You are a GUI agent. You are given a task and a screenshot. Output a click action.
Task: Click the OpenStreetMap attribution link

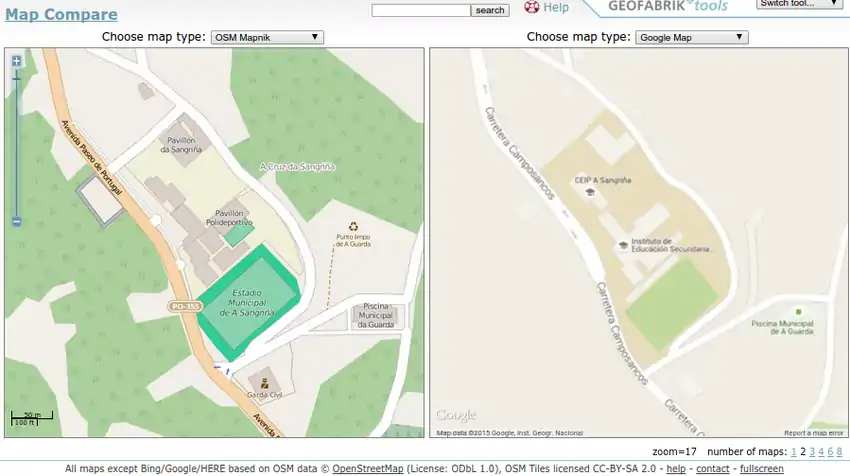pos(368,468)
